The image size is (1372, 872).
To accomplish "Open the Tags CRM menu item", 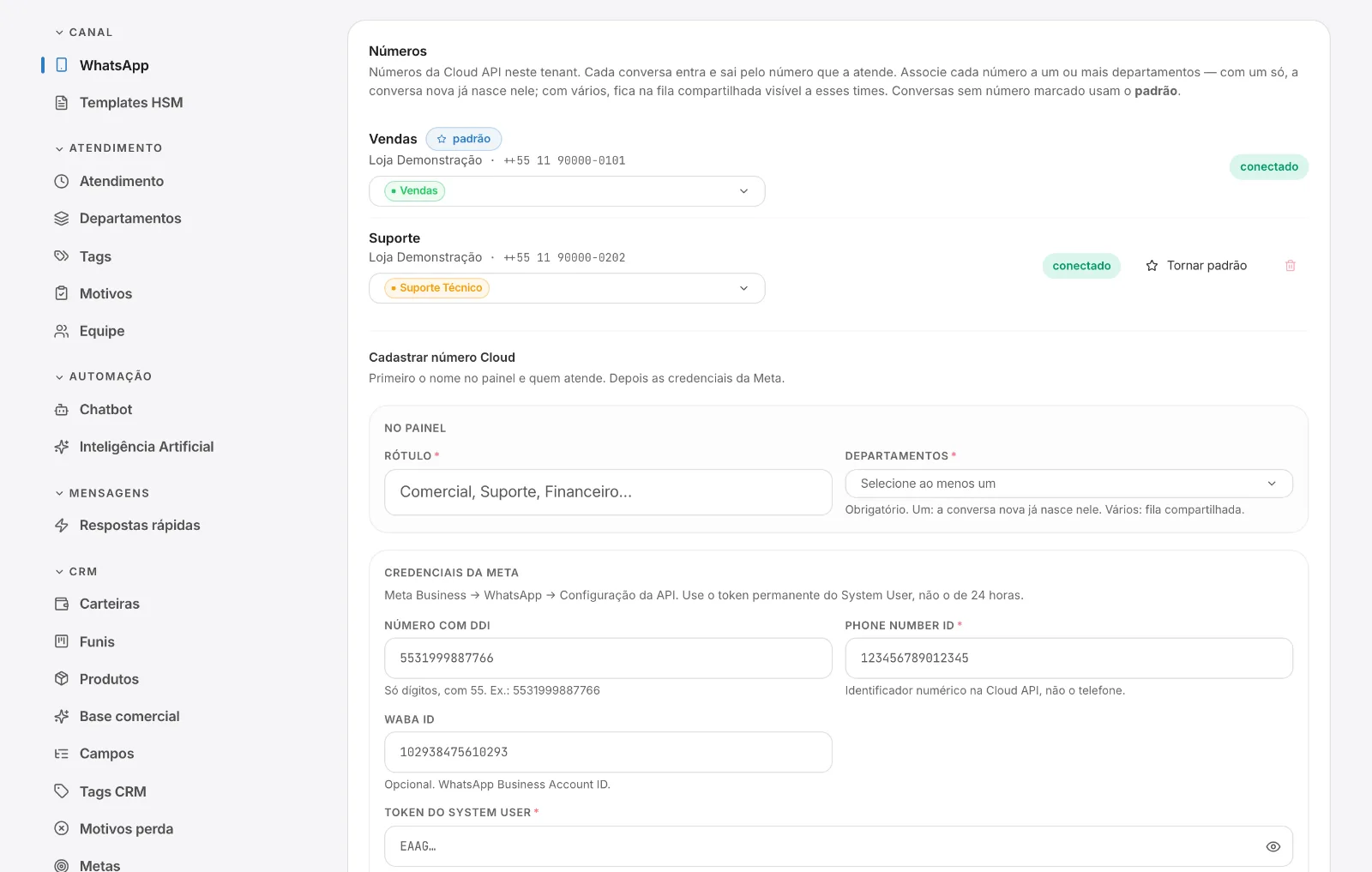I will click(x=113, y=791).
